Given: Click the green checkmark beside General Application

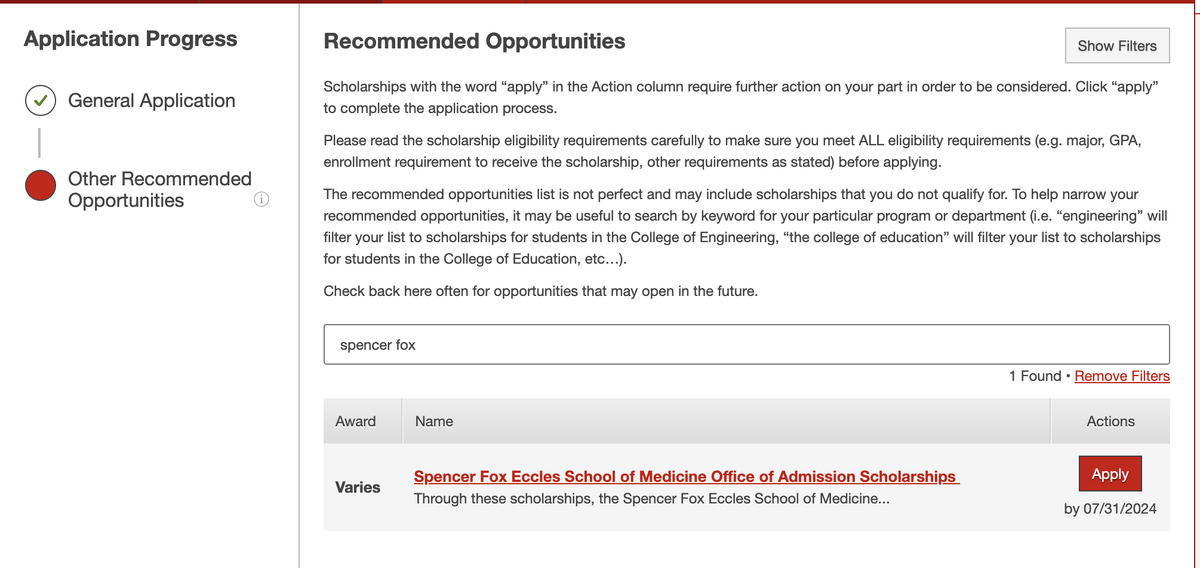Looking at the screenshot, I should 40,101.
